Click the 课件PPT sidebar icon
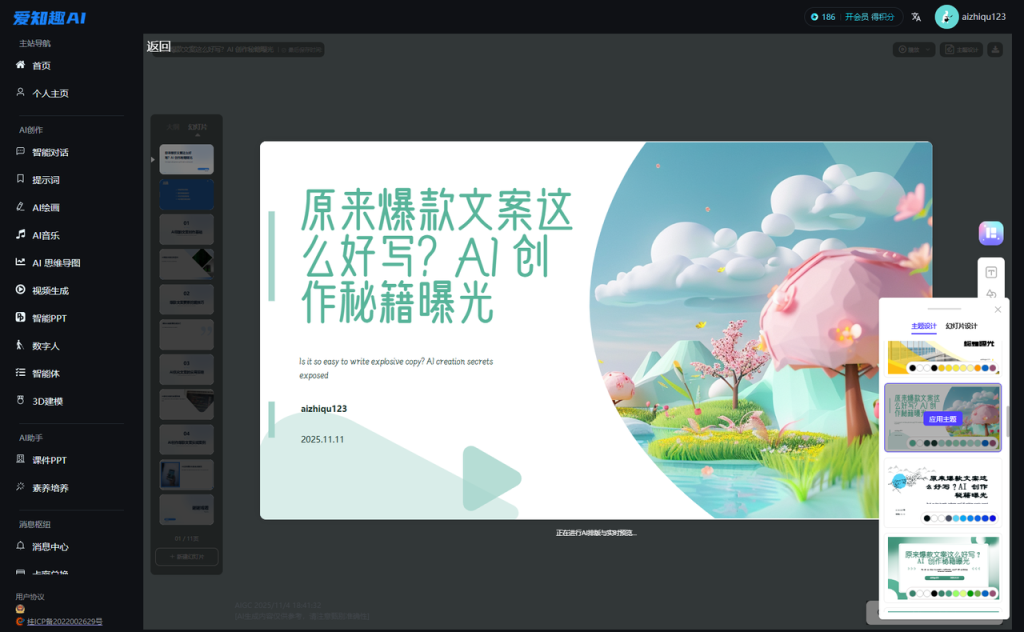Screen dimensions: 1024x632 pyautogui.click(x=20, y=459)
